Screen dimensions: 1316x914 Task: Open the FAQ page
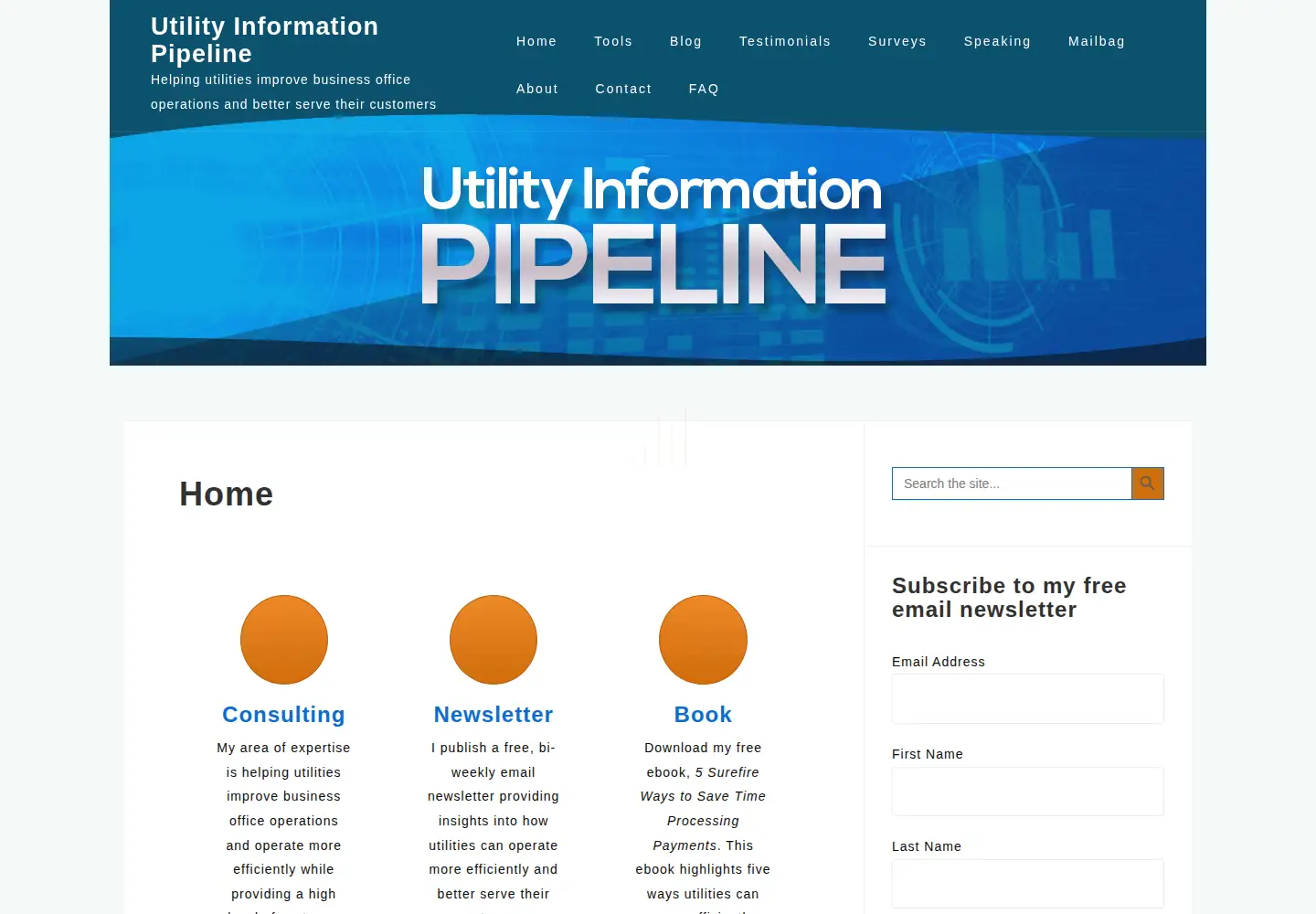tap(704, 89)
